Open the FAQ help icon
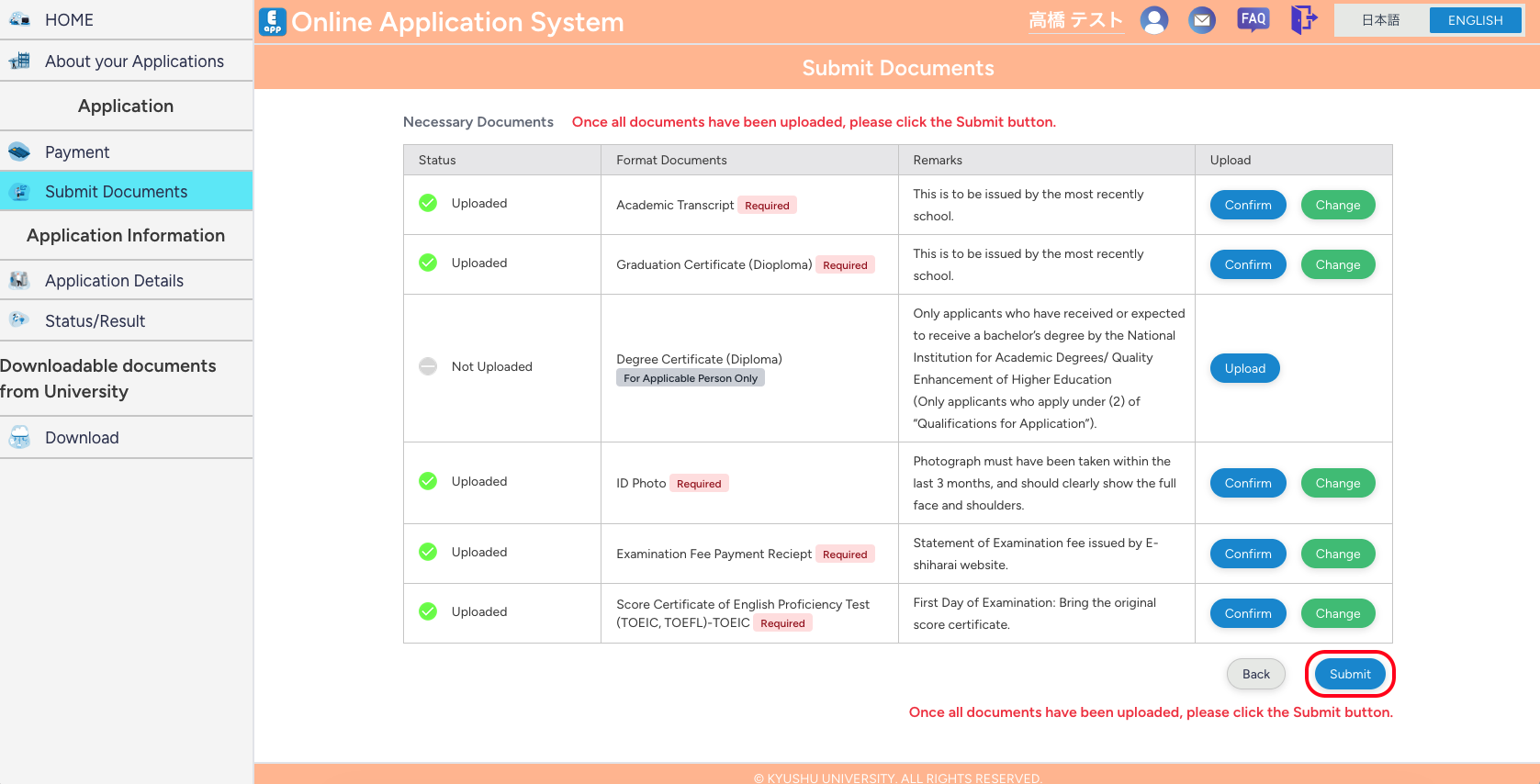 tap(1253, 19)
